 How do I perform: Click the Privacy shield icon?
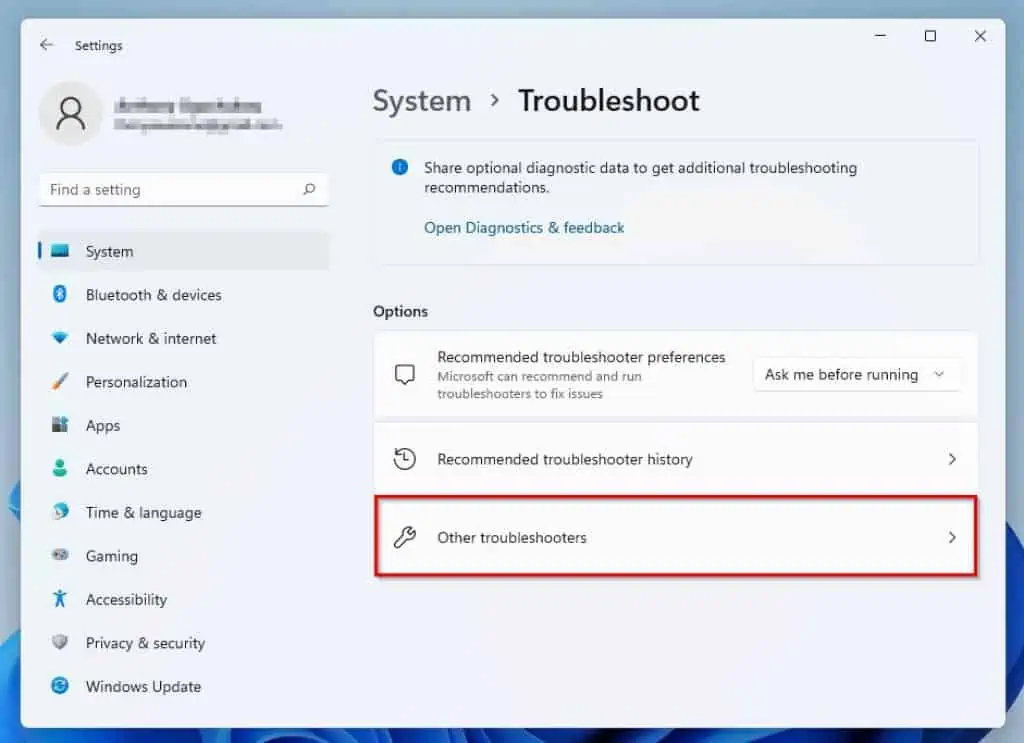(x=59, y=642)
